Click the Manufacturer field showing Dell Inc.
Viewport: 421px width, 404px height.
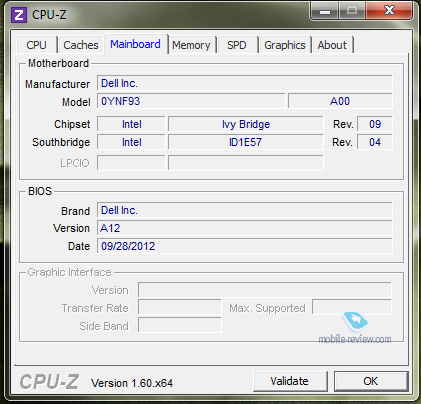245,83
